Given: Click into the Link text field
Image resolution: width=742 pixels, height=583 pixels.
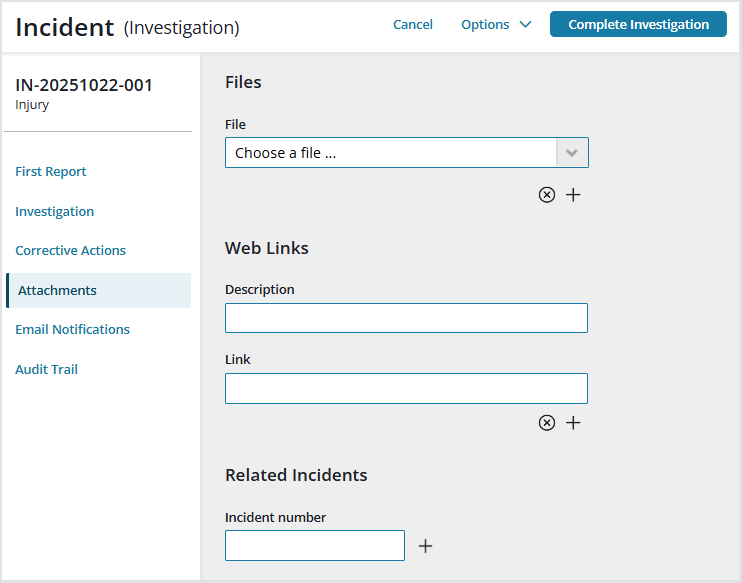Looking at the screenshot, I should pyautogui.click(x=406, y=388).
